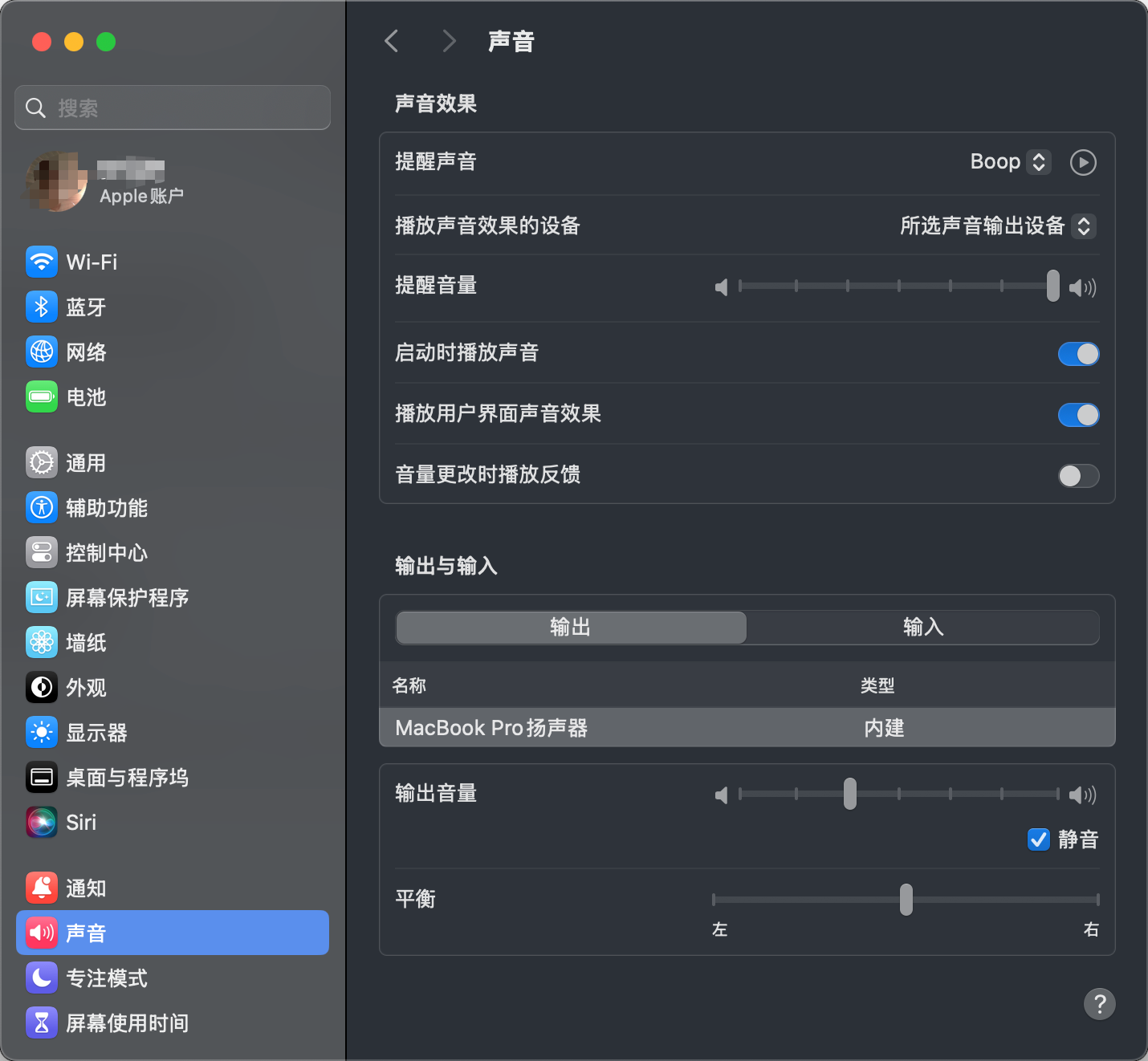Click the 类型 column header
Screen dimensions: 1148x1061
tap(877, 685)
